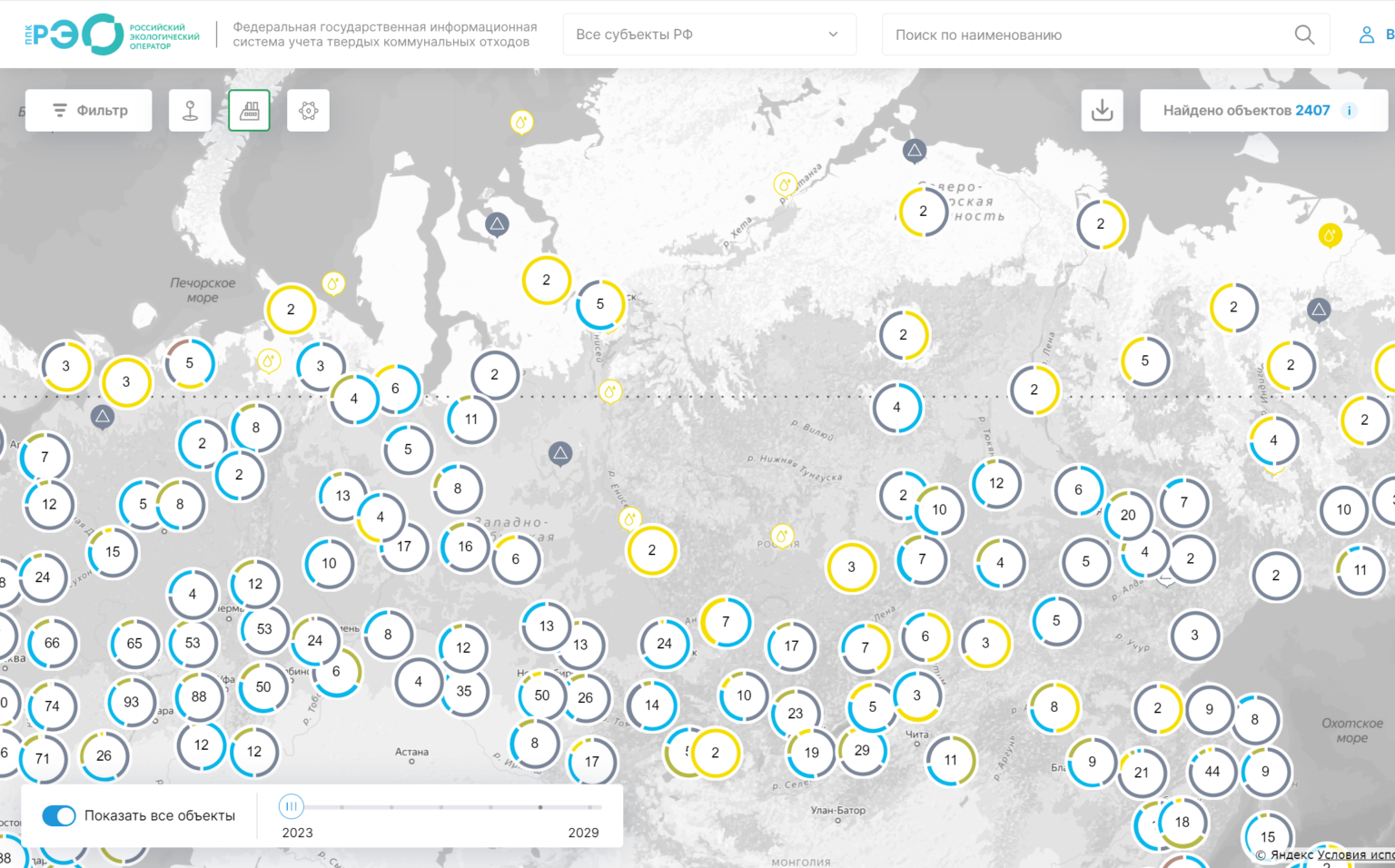Download the map data via download icon

pyautogui.click(x=1102, y=111)
